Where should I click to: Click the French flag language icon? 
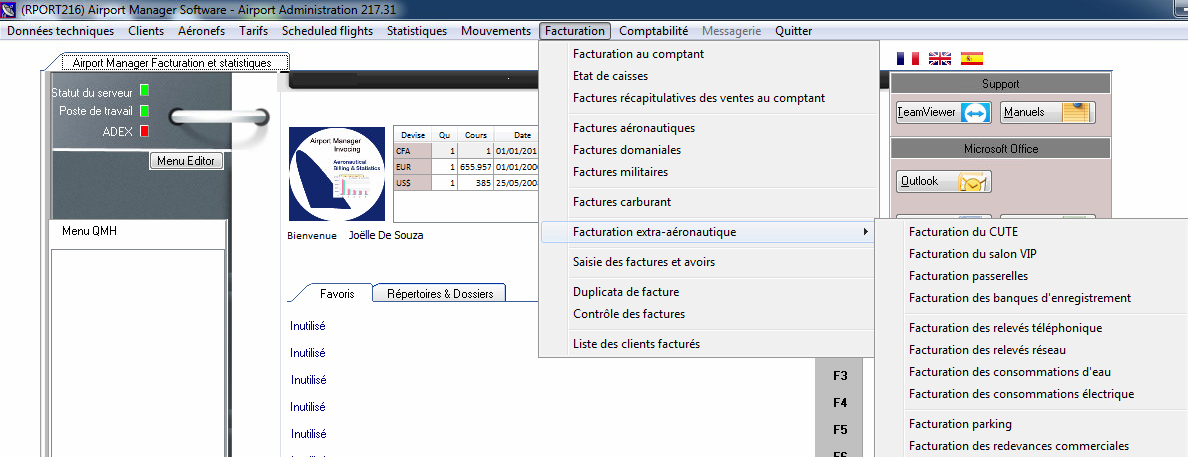908,59
